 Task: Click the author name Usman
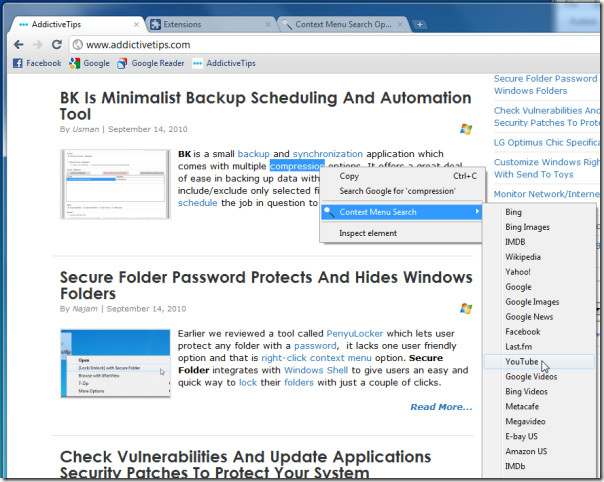coord(86,129)
